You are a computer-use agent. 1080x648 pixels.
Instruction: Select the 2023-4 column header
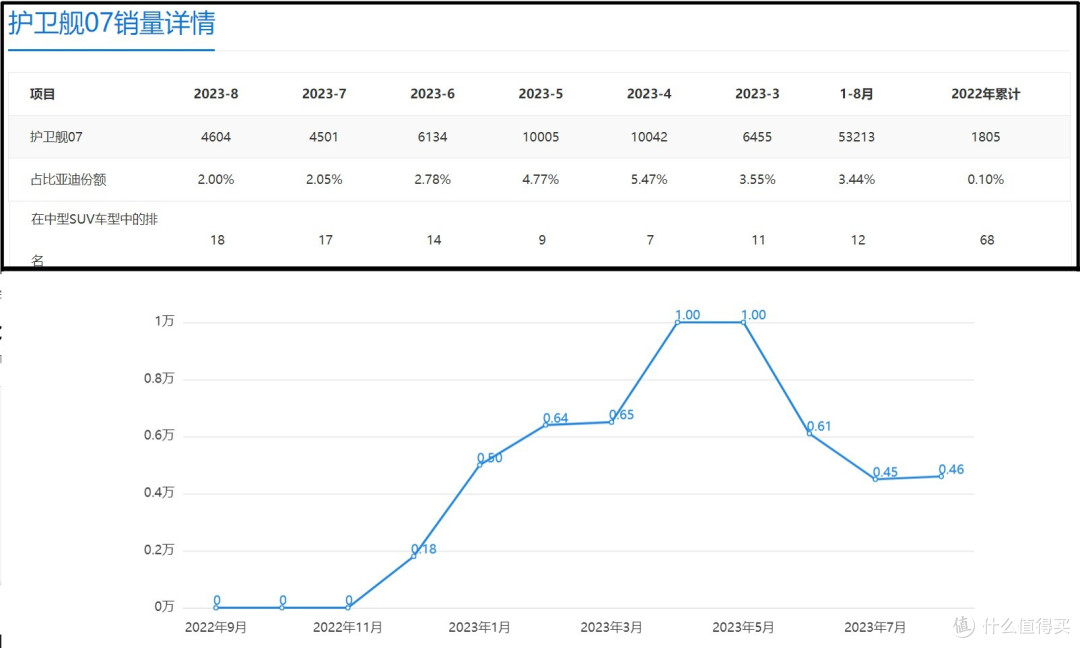(x=649, y=94)
